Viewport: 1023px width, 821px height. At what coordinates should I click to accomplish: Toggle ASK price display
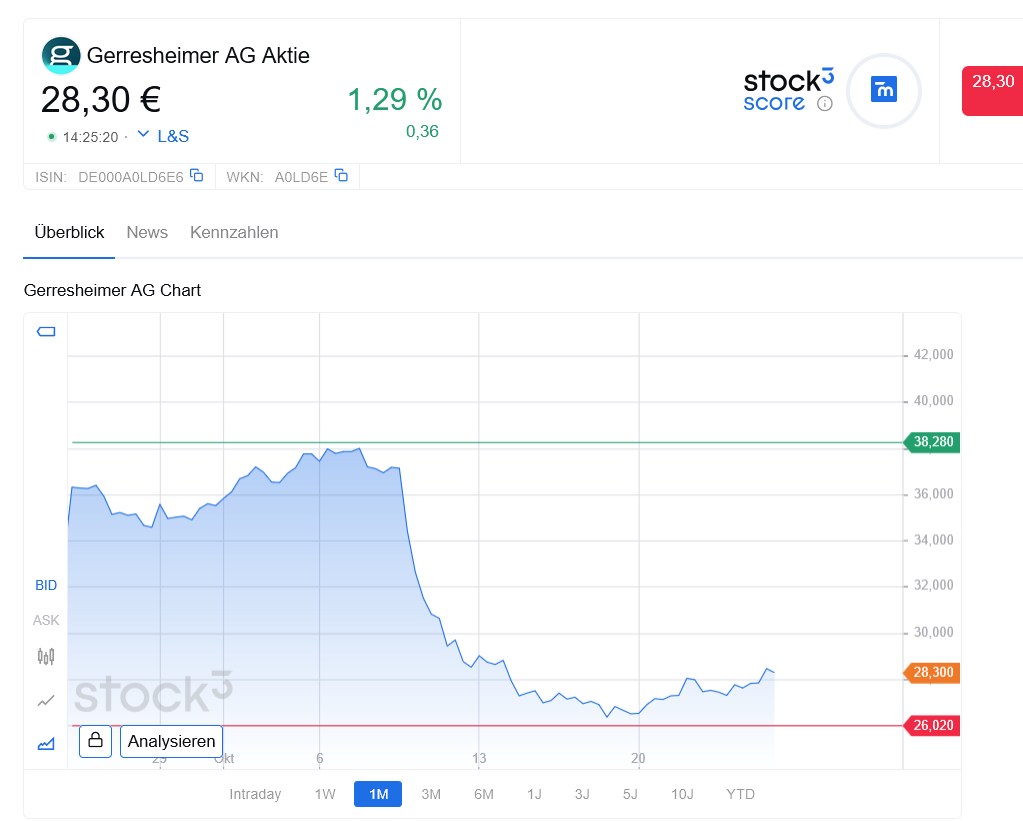point(46,620)
